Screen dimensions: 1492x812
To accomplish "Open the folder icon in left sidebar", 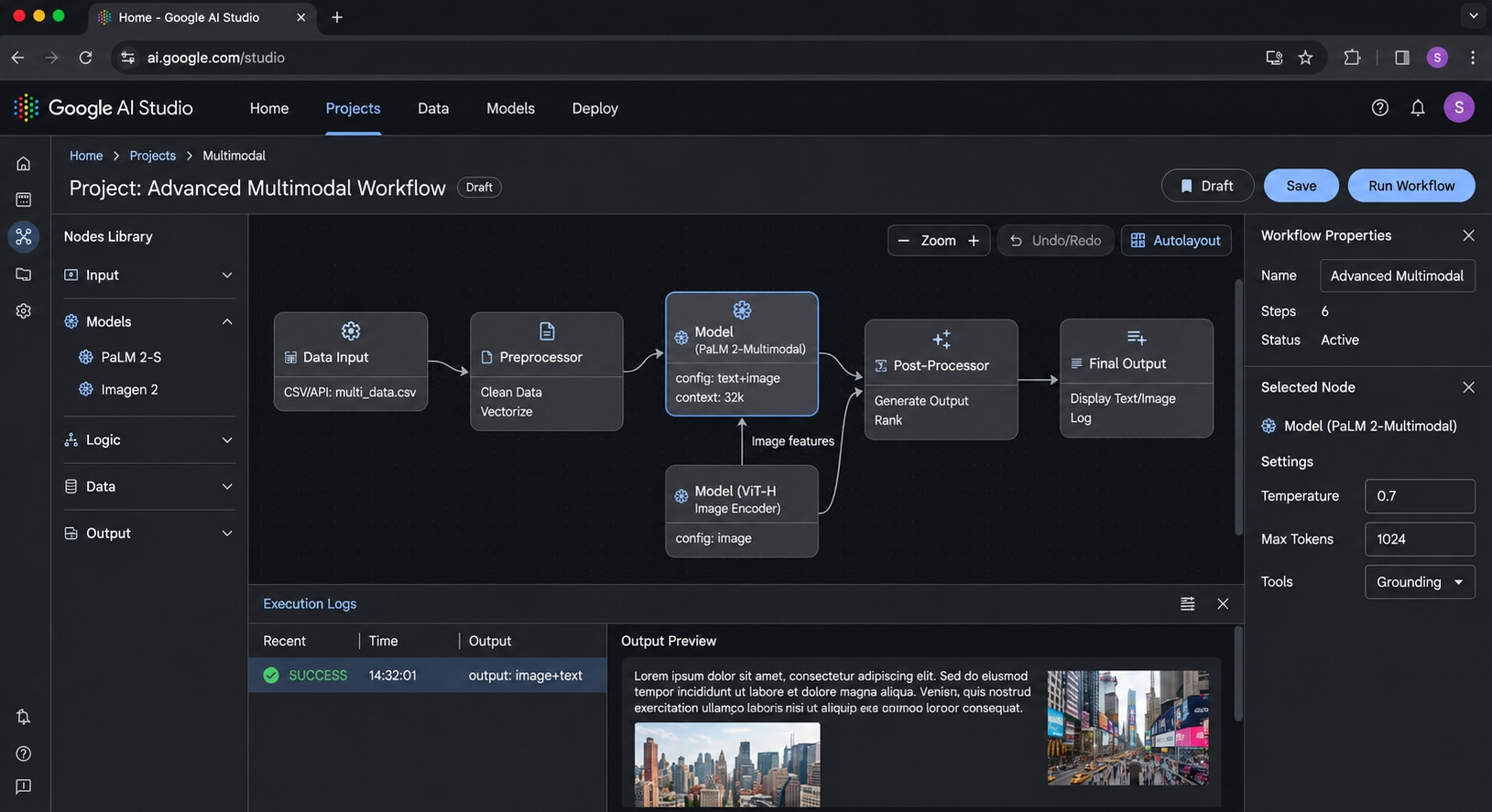I will [24, 274].
